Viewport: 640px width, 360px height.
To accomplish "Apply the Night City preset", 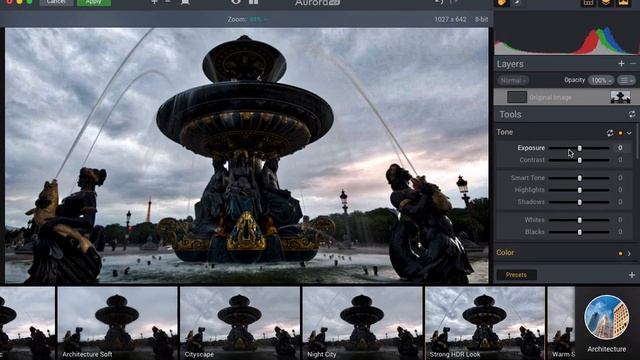I will (362, 323).
